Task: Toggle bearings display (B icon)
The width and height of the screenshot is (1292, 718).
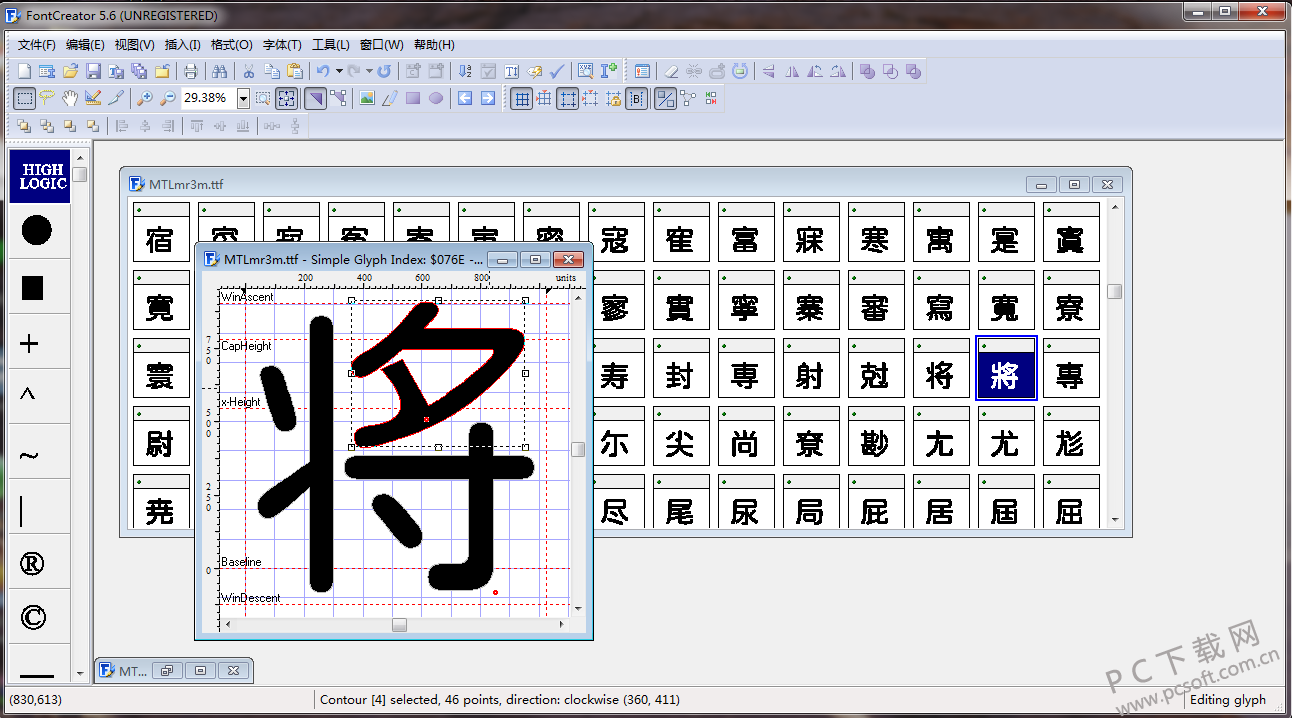Action: [x=637, y=98]
